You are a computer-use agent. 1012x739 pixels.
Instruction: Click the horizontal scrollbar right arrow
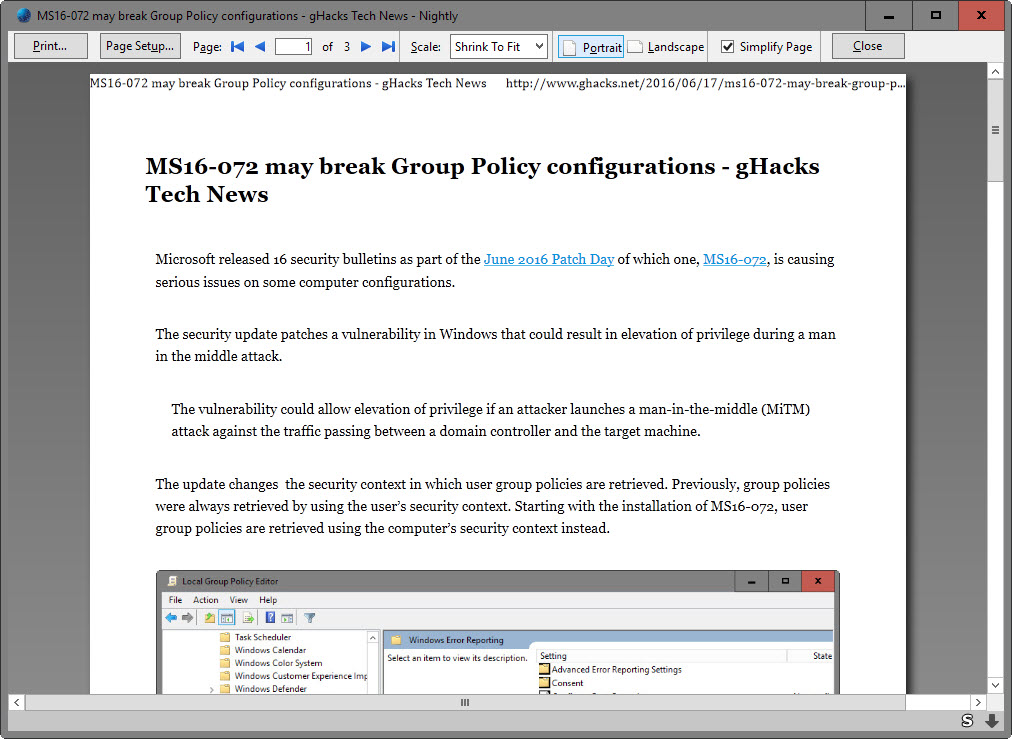point(978,702)
